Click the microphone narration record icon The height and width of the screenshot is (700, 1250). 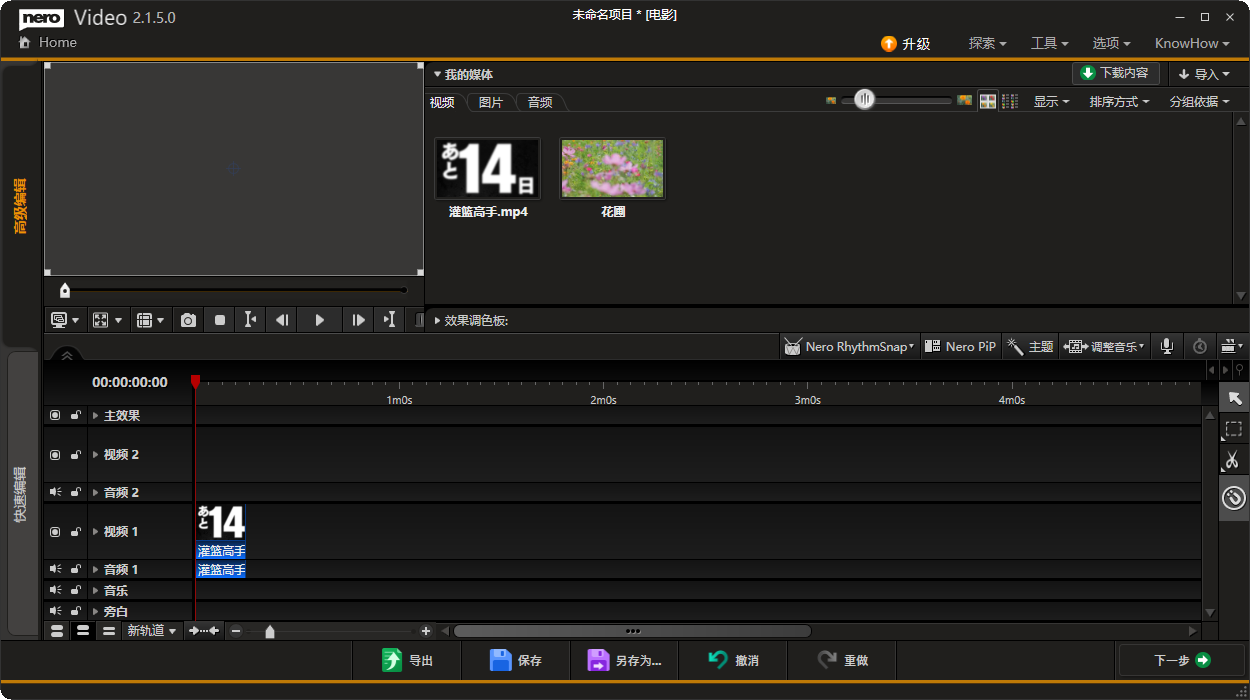click(x=1166, y=346)
